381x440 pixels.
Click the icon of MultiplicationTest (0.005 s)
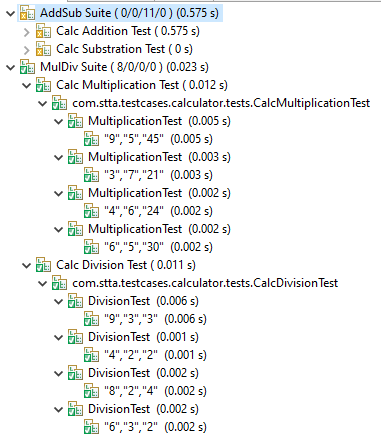pyautogui.click(x=75, y=121)
